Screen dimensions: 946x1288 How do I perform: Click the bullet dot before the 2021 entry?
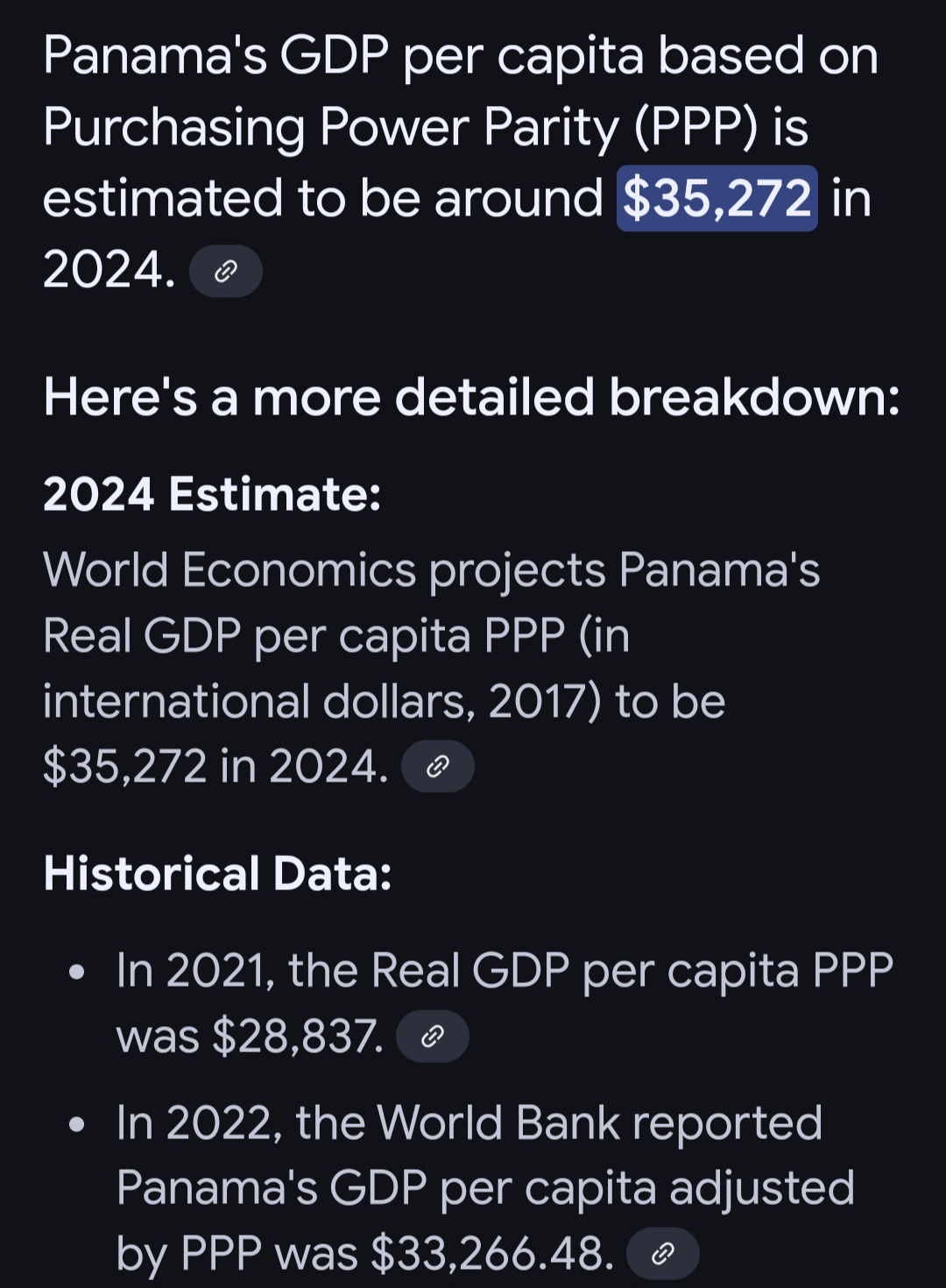click(x=78, y=972)
